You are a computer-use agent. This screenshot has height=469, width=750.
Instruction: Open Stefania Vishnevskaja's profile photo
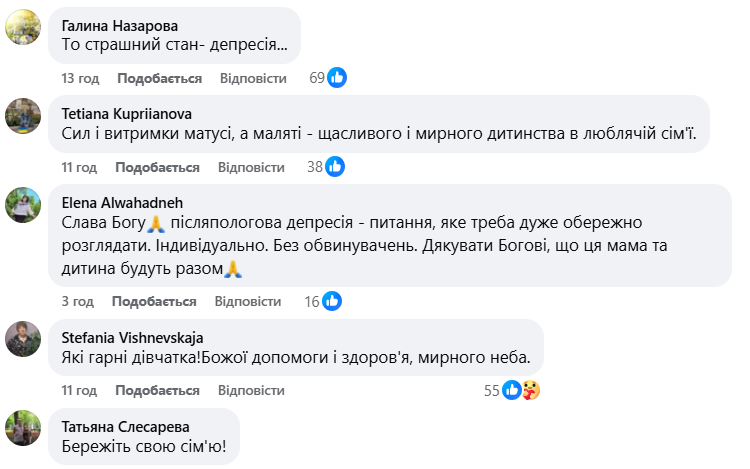click(x=23, y=339)
